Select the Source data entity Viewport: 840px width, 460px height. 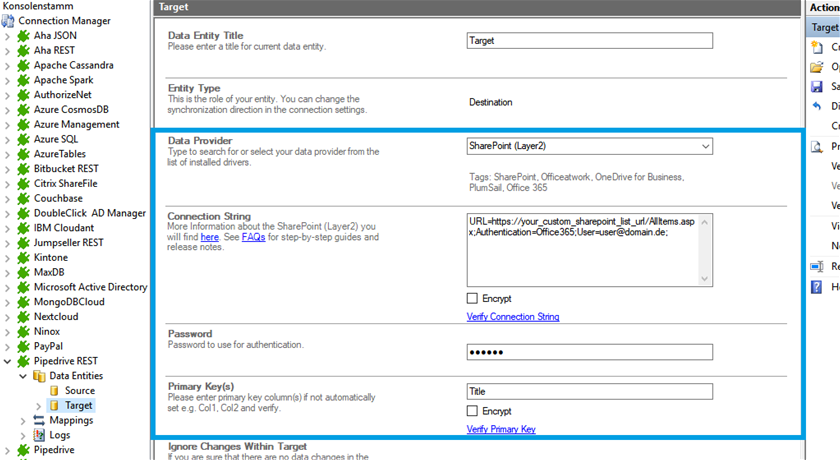(79, 391)
